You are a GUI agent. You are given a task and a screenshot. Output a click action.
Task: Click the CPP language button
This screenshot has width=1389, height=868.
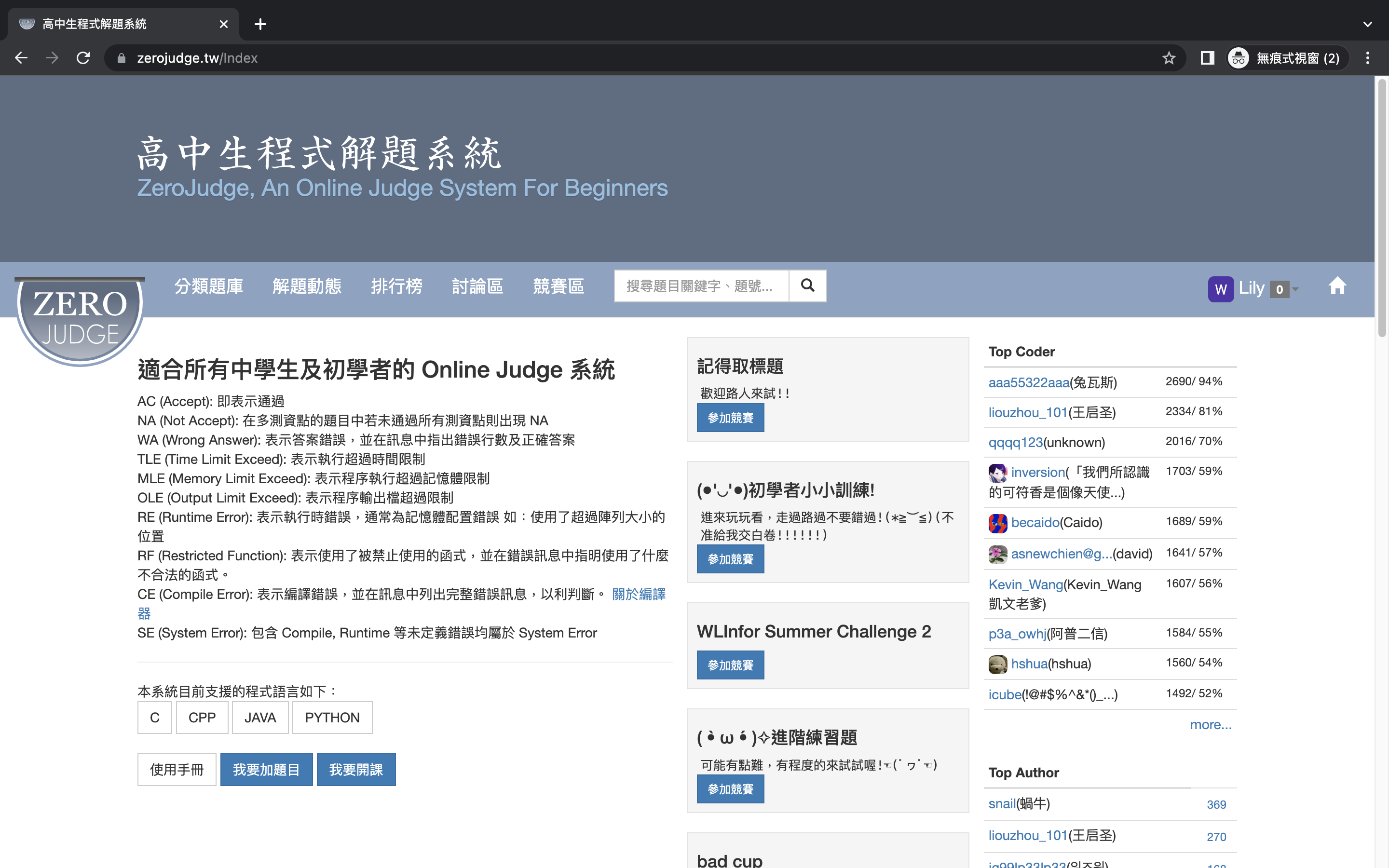tap(202, 718)
